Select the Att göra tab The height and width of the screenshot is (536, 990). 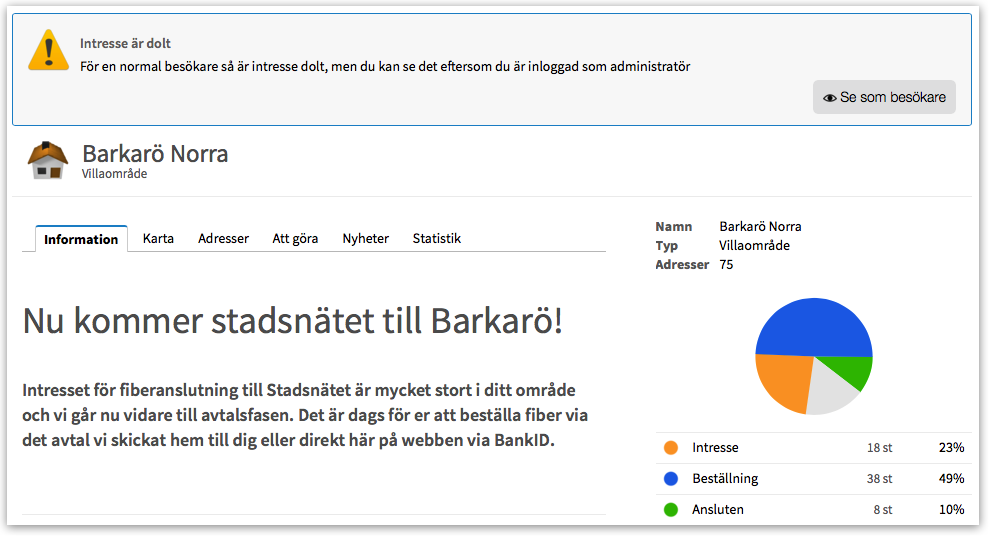click(295, 239)
